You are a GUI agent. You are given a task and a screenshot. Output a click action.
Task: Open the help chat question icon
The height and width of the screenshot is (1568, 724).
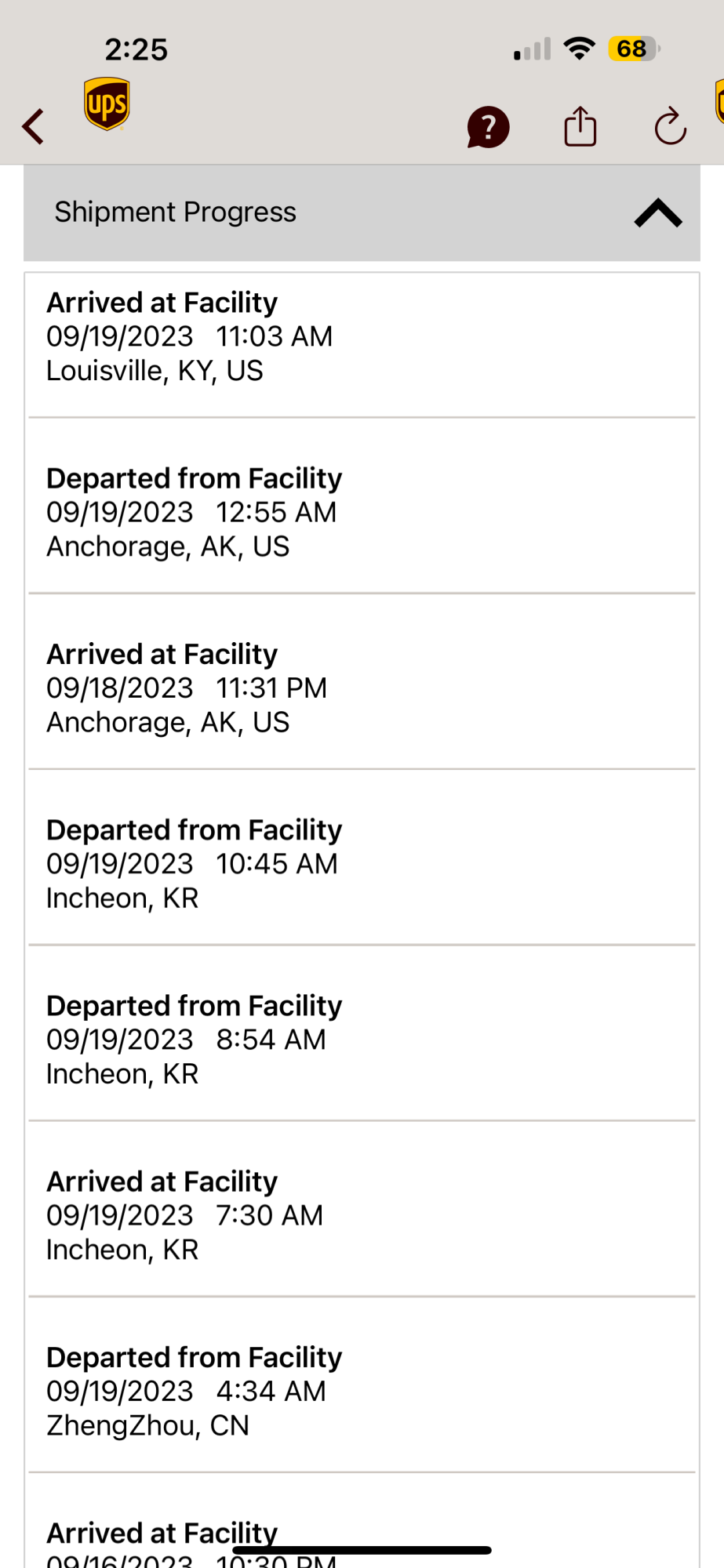[x=488, y=127]
